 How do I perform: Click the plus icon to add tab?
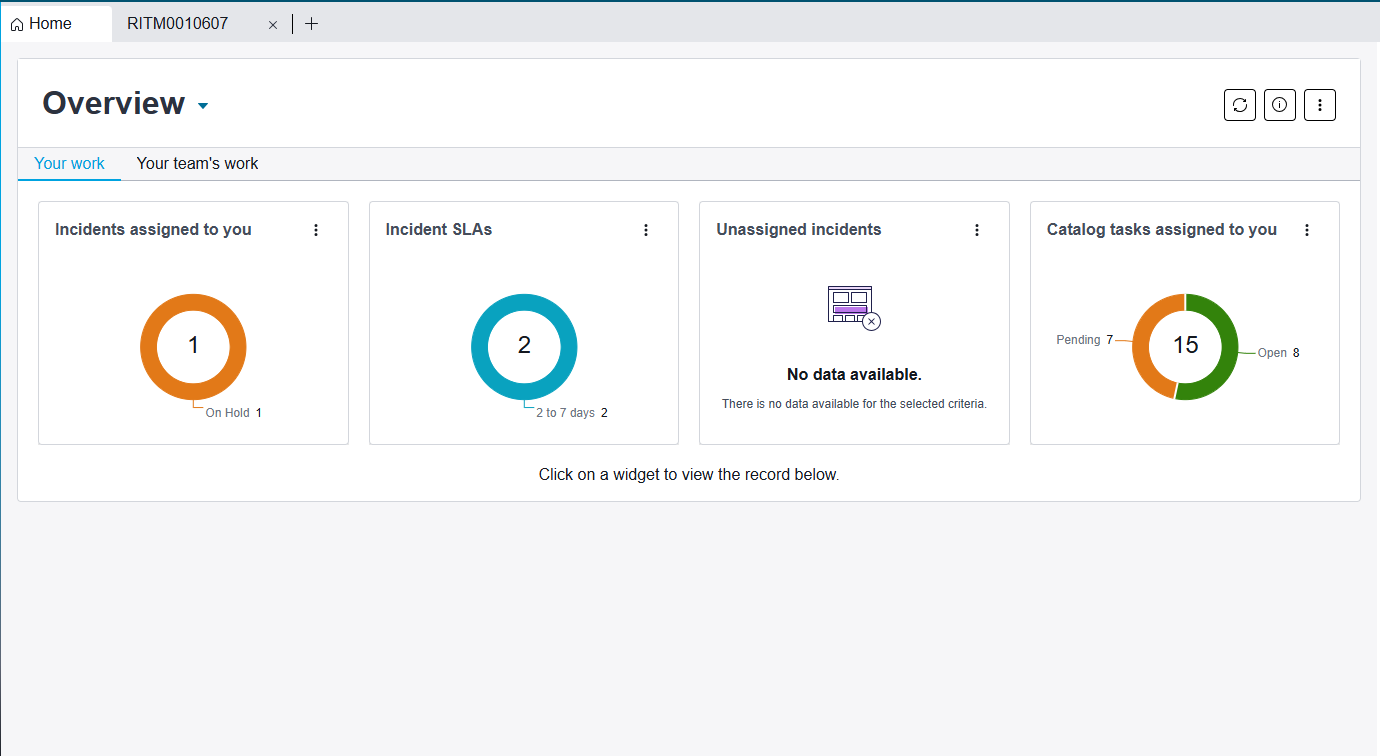(311, 24)
